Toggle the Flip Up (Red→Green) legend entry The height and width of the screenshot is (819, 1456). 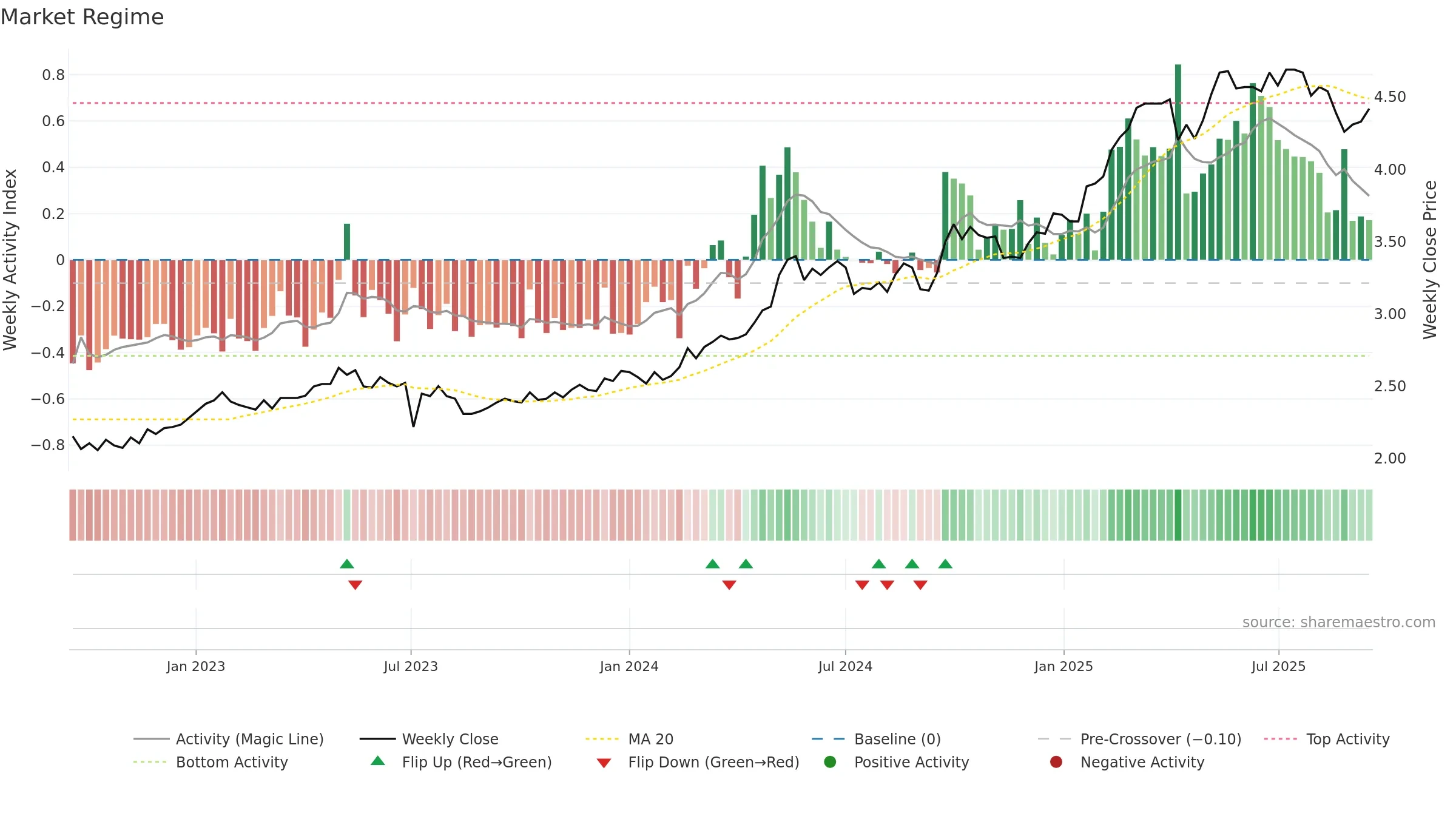pyautogui.click(x=461, y=762)
